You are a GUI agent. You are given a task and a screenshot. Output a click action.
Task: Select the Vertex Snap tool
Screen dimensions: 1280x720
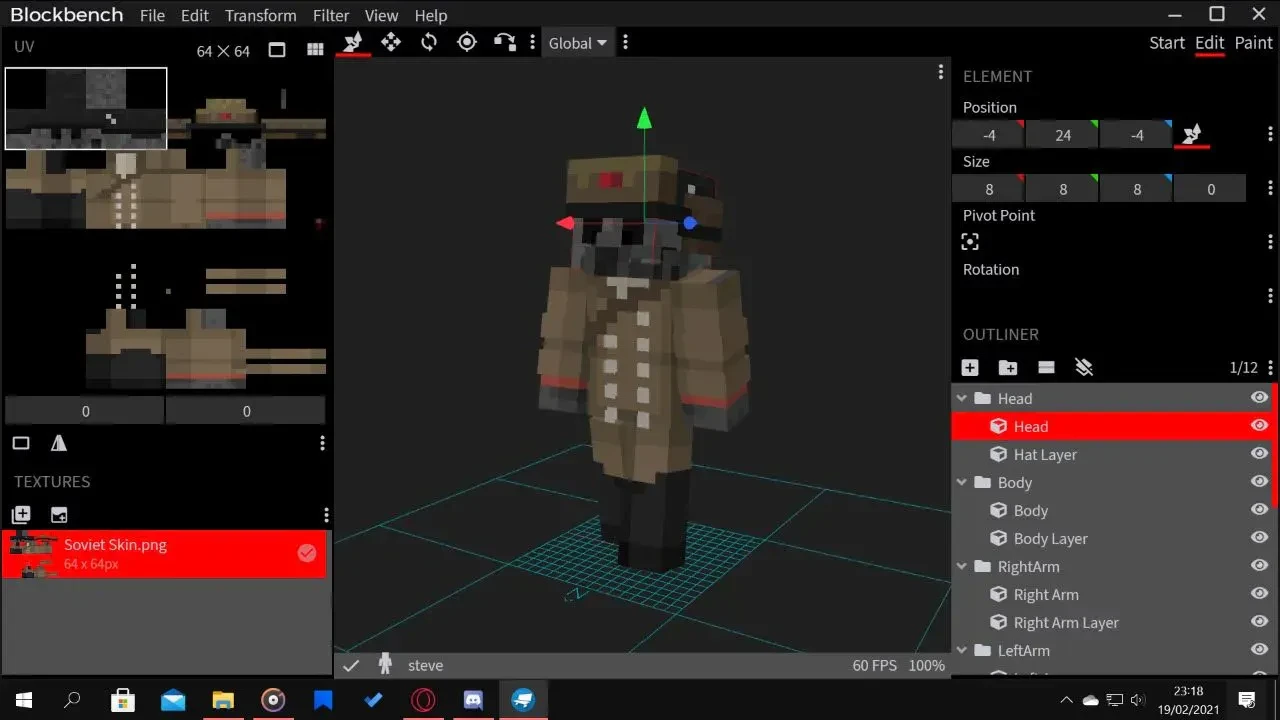click(505, 42)
